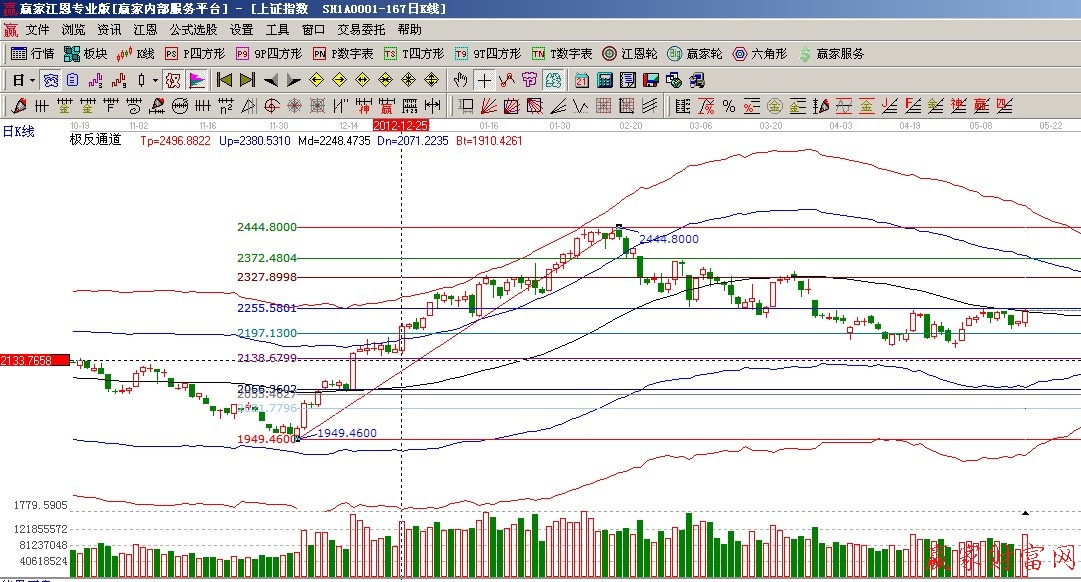Viewport: 1081px width, 582px height.
Task: Open the 江恩轮 (Gann wheel) tool
Action: [x=629, y=54]
